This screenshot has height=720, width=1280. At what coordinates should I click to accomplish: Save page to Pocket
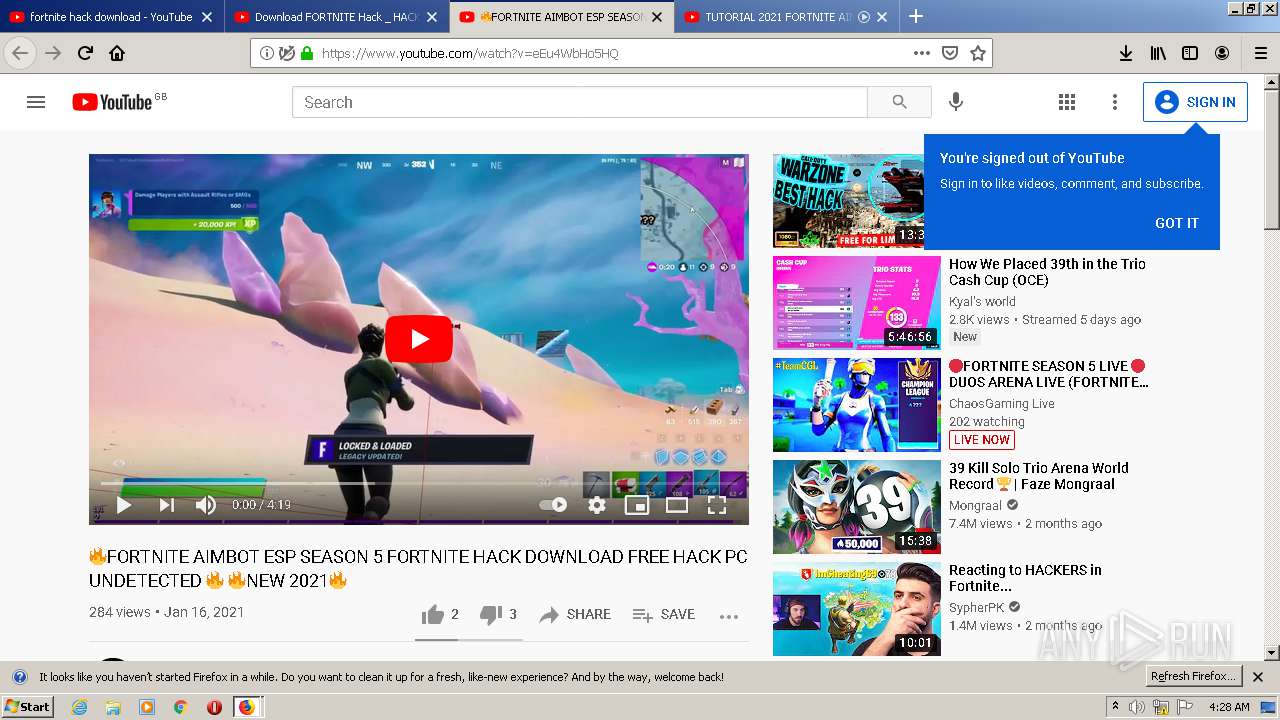(950, 53)
